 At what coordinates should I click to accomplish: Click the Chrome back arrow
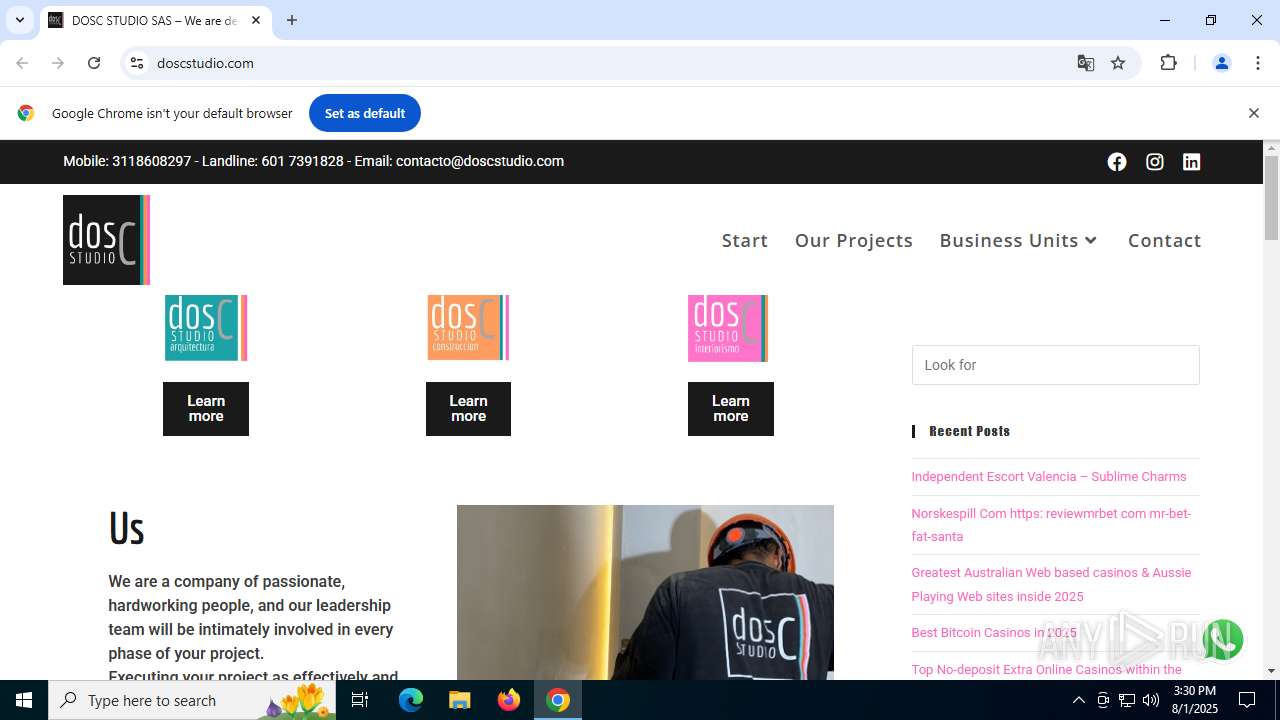point(22,63)
